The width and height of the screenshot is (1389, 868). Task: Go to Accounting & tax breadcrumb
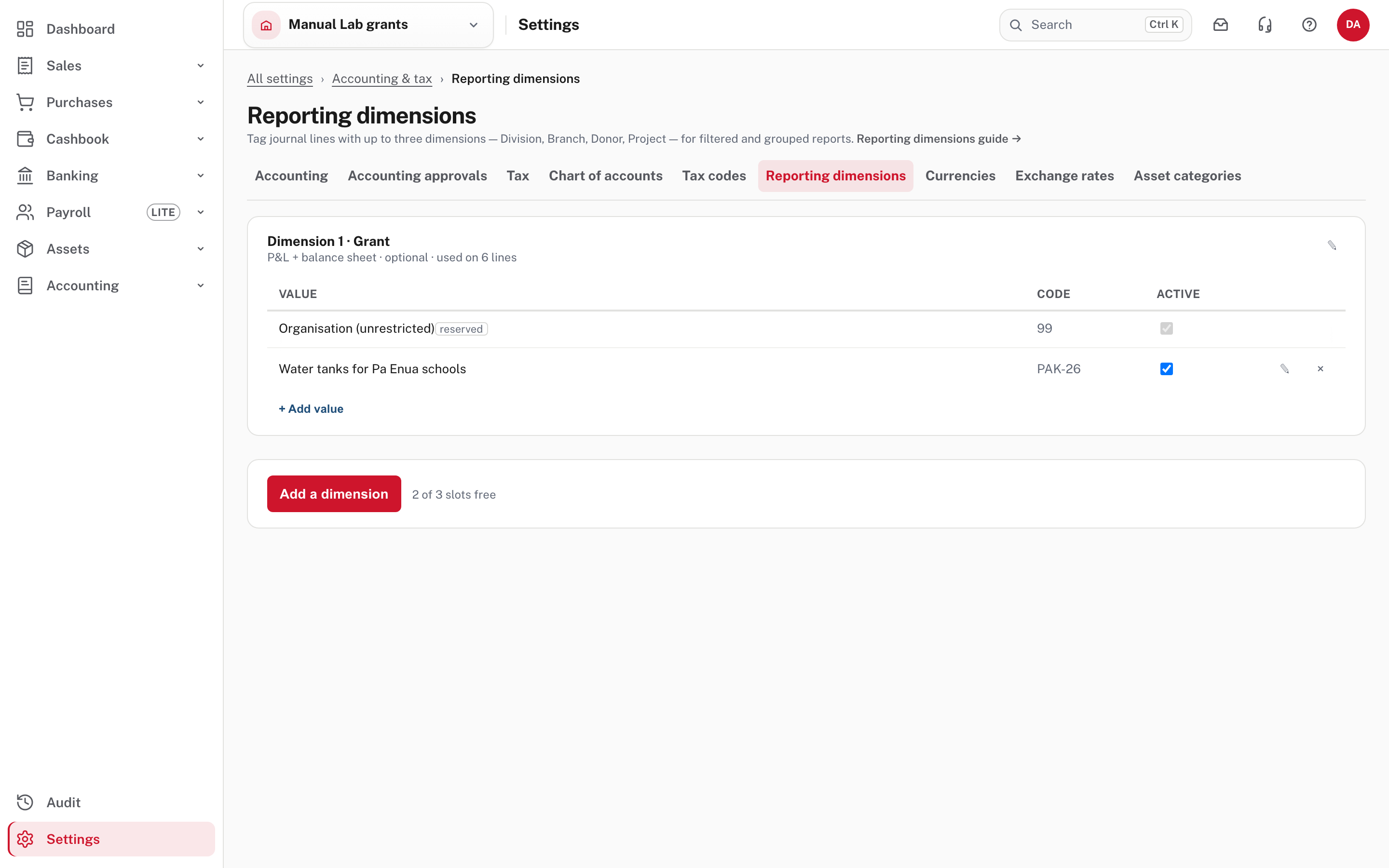click(x=381, y=79)
